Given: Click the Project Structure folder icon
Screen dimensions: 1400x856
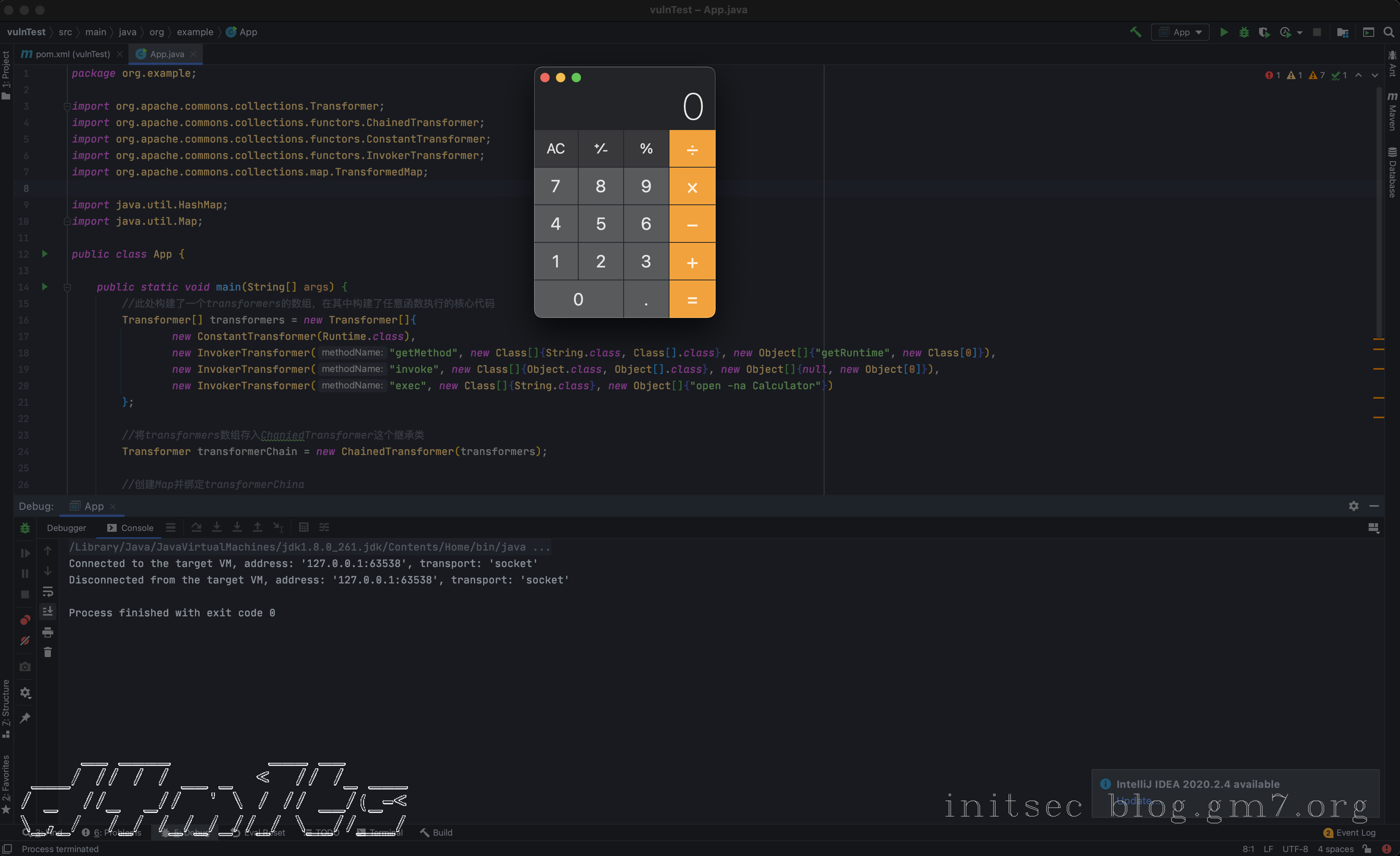Looking at the screenshot, I should 1342,33.
